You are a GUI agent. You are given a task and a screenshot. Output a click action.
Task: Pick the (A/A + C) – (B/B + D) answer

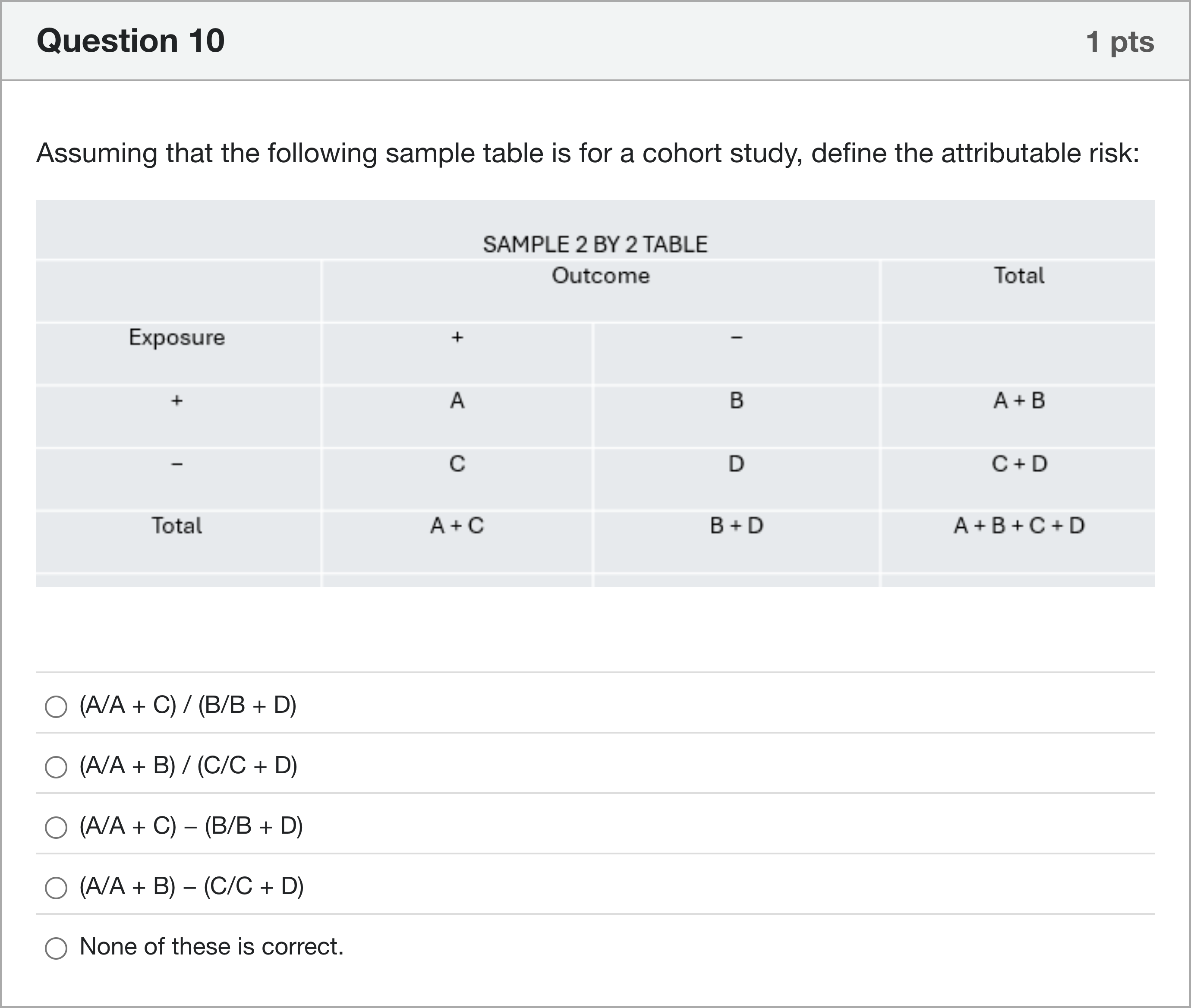tap(56, 827)
